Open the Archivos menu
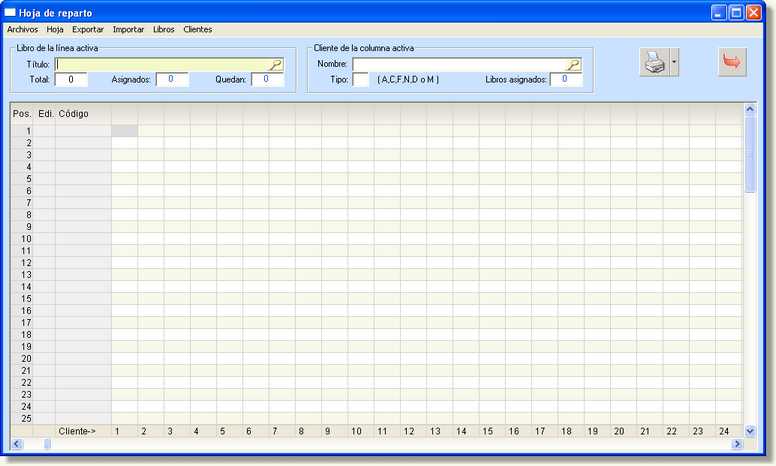The width and height of the screenshot is (776, 466). coord(22,30)
